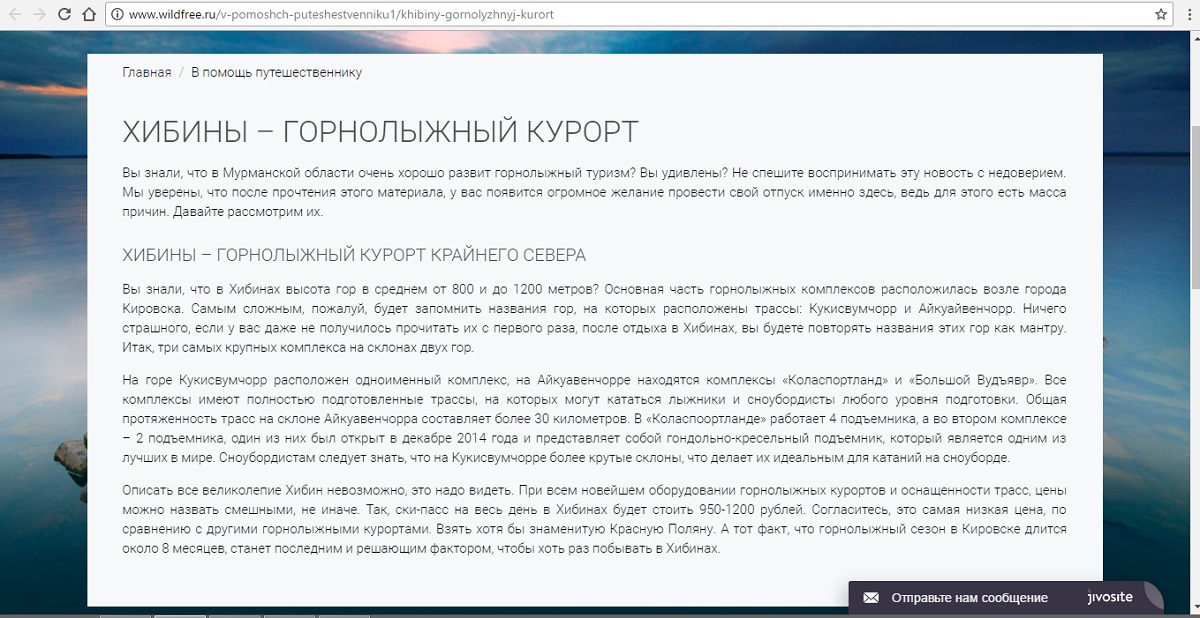Open the Главная breadcrumb link

click(146, 72)
